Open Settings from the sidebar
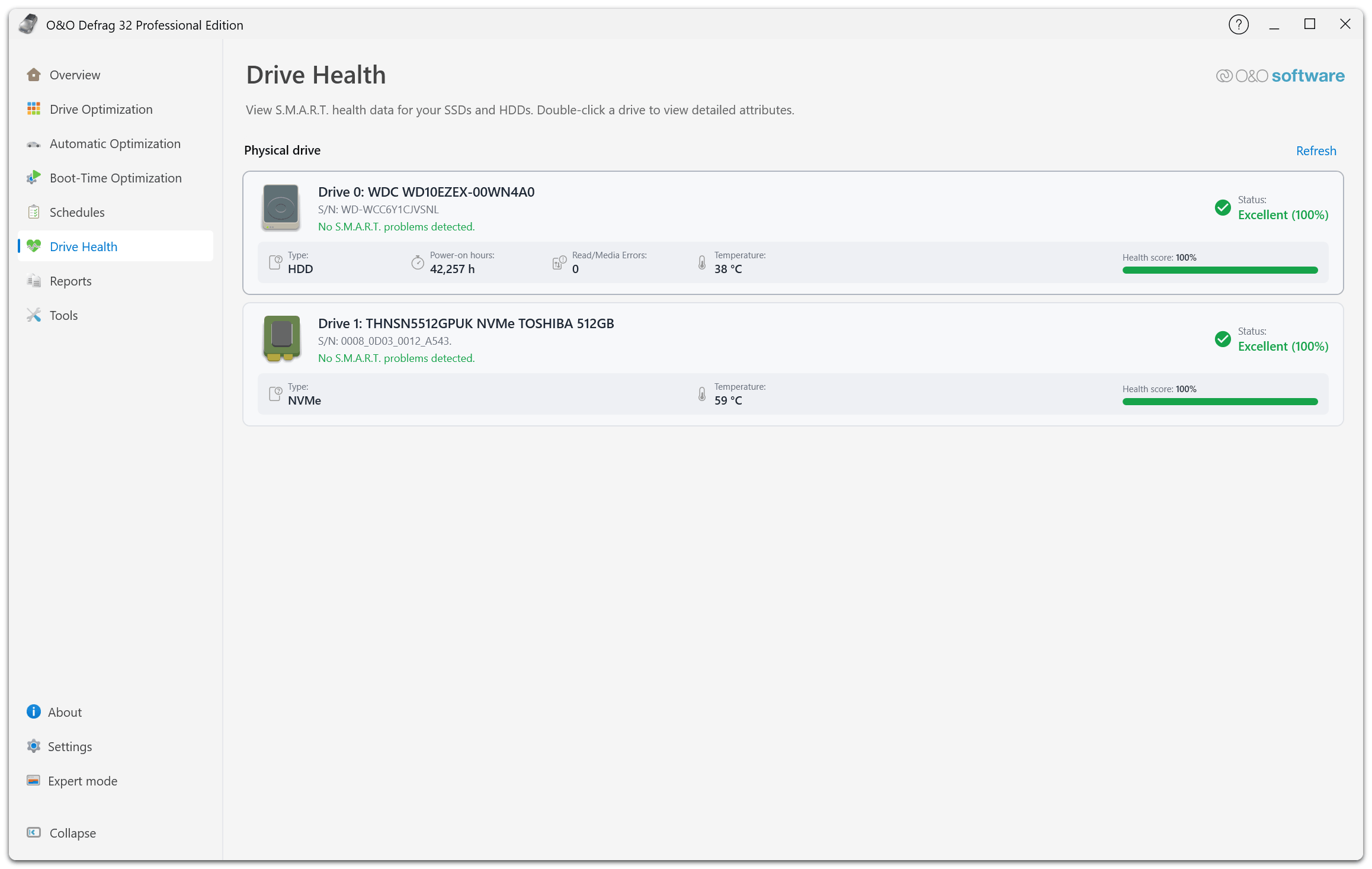1372x869 pixels. point(116,746)
